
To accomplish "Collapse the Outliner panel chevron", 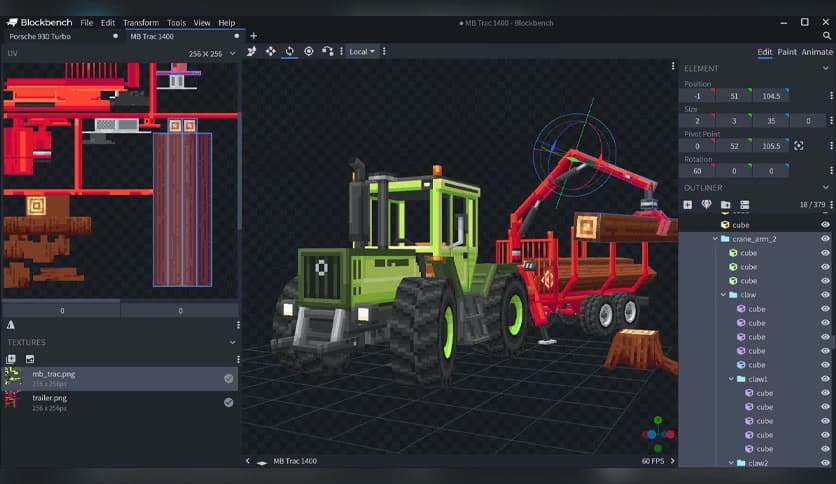I will point(825,188).
